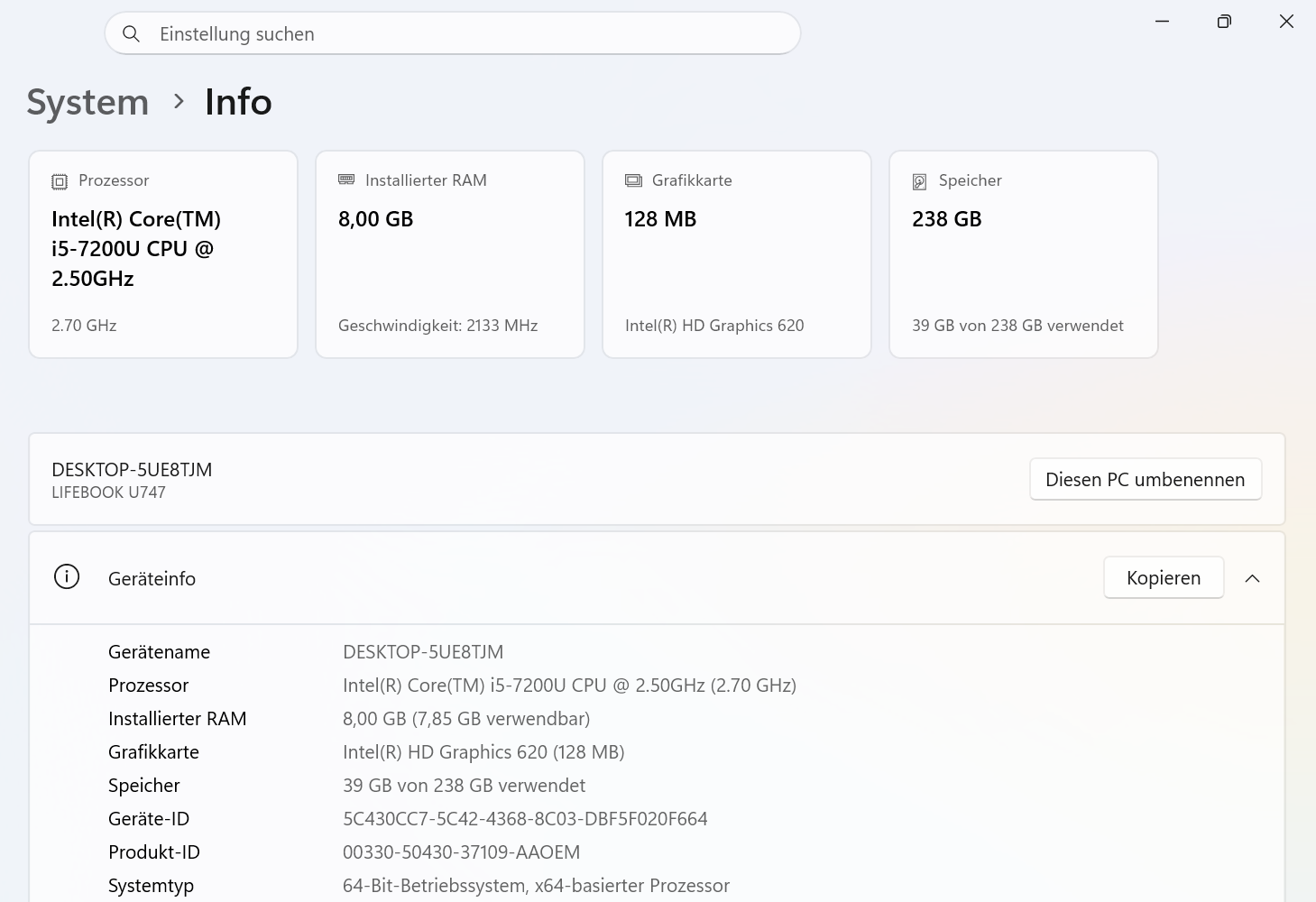1316x902 pixels.
Task: Click Installierter RAM row label in Geräteinfo
Action: [x=177, y=719]
